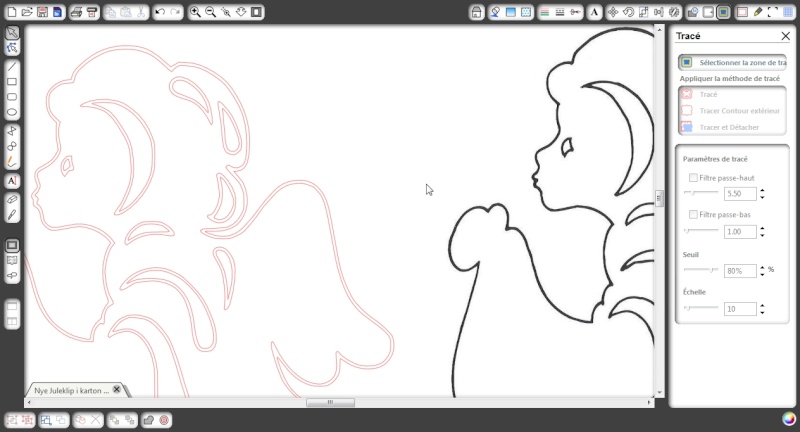The image size is (800, 432).
Task: Click the Weld shapes icon
Action: (148, 420)
